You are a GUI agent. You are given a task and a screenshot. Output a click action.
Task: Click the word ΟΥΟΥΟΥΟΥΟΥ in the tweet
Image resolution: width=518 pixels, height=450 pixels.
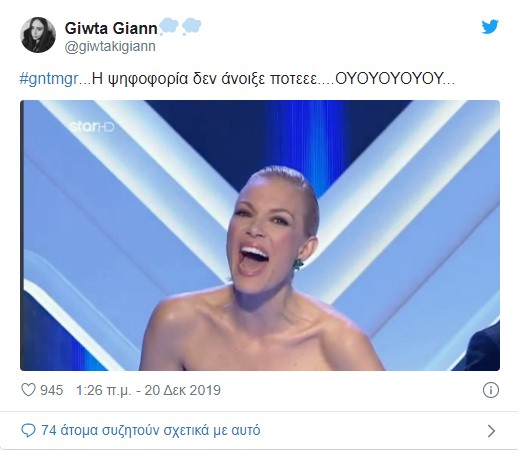click(x=389, y=79)
